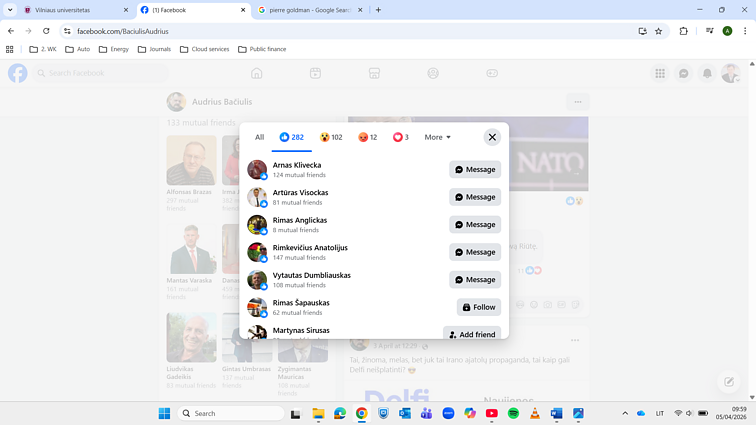Message Artūras Visockas

coord(475,197)
